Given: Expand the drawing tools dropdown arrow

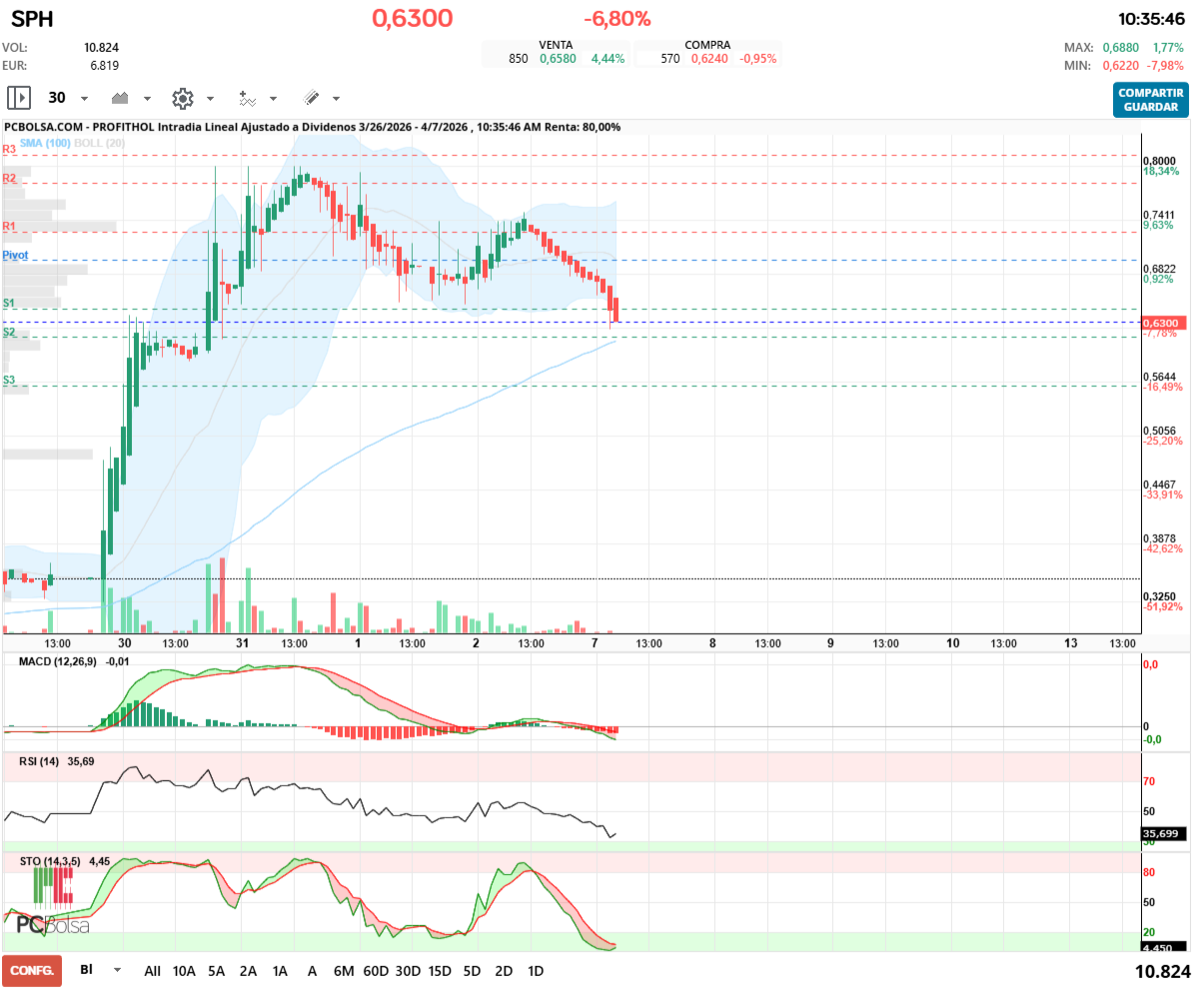Looking at the screenshot, I should click(336, 99).
